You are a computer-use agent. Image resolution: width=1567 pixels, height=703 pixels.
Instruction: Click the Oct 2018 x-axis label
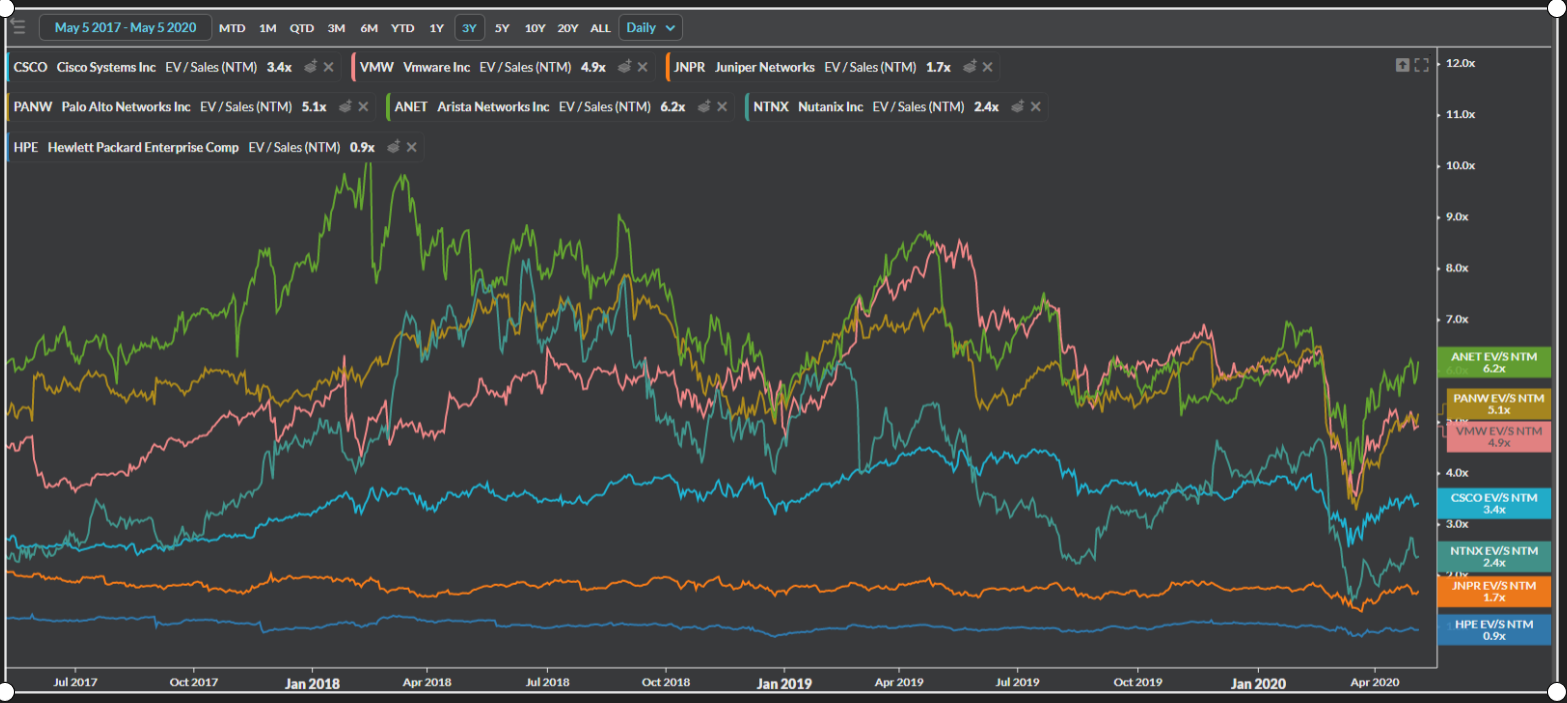[x=665, y=682]
